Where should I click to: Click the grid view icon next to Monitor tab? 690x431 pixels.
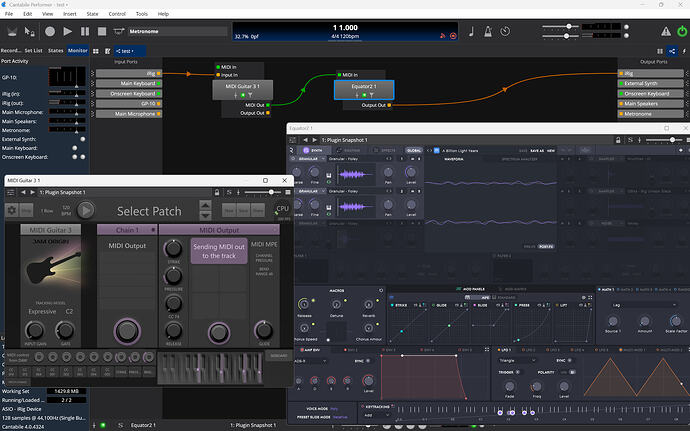(96, 51)
